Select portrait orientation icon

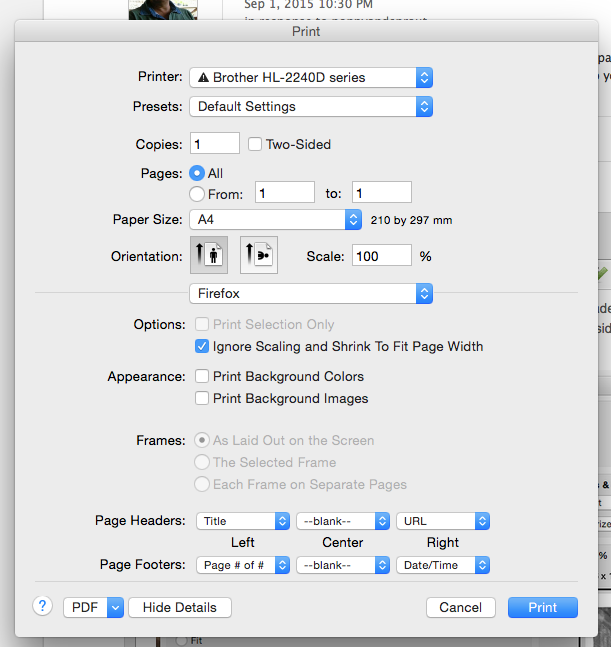[209, 256]
